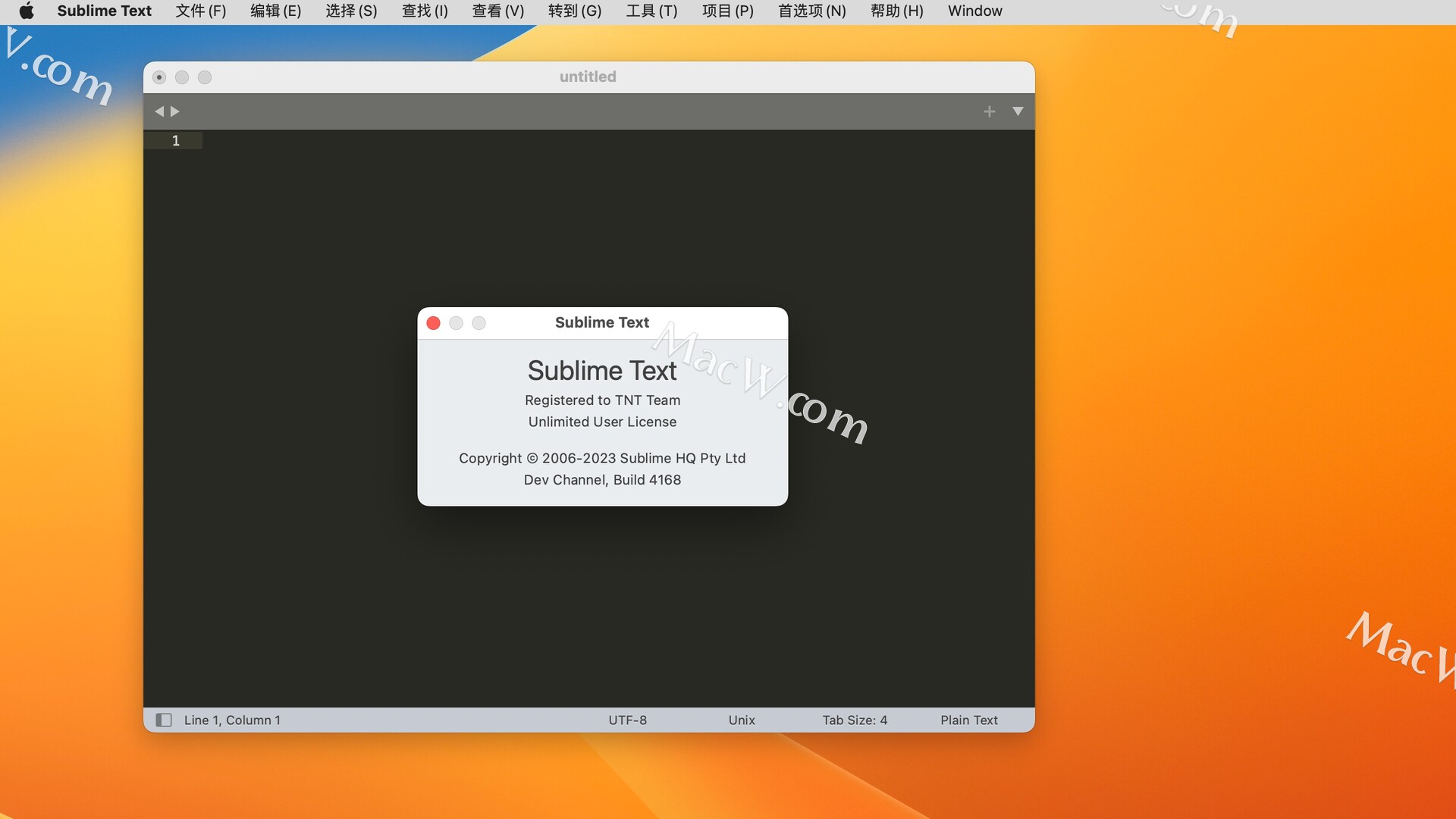Open the 文件 (F) menu

(x=201, y=11)
